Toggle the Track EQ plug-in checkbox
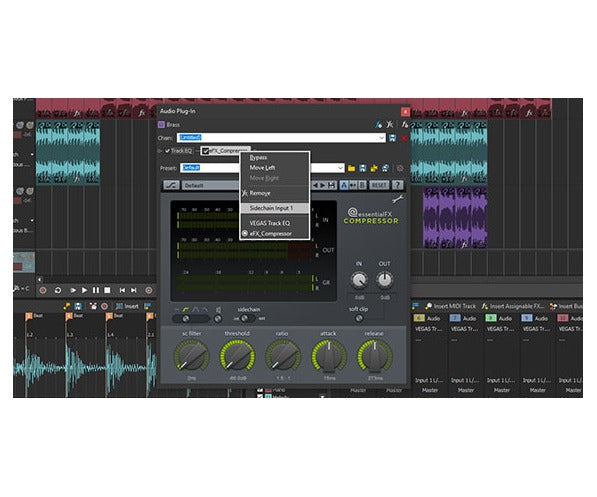Viewport: 597px width, 497px height. tap(168, 151)
